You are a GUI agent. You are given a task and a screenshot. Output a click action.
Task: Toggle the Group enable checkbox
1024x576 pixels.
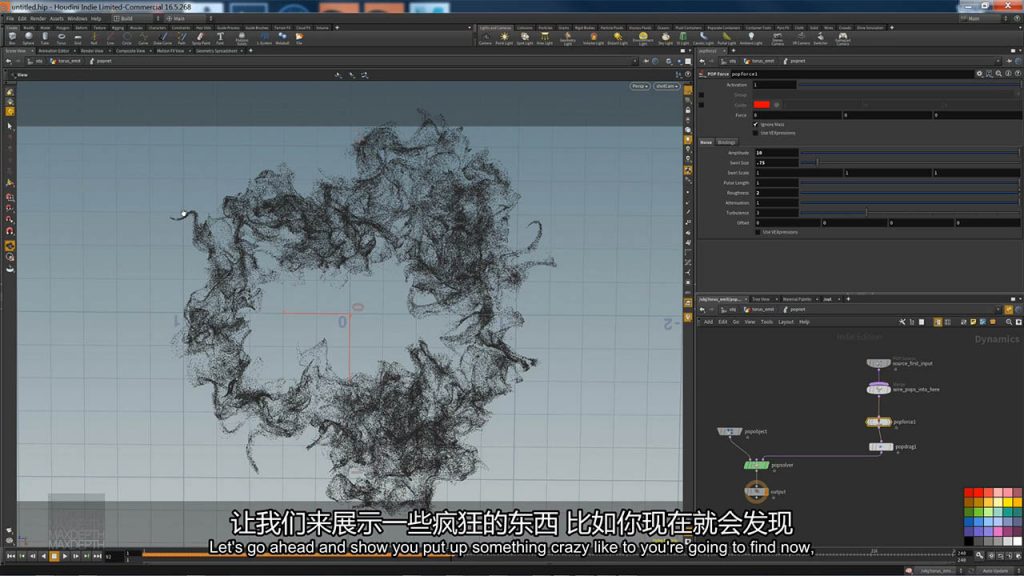(x=701, y=95)
